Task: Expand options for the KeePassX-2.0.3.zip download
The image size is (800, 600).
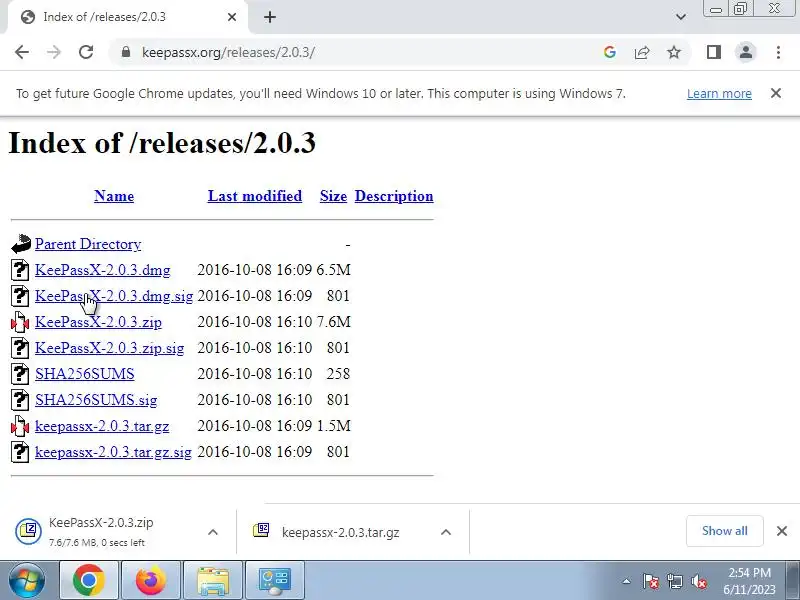Action: tap(213, 532)
